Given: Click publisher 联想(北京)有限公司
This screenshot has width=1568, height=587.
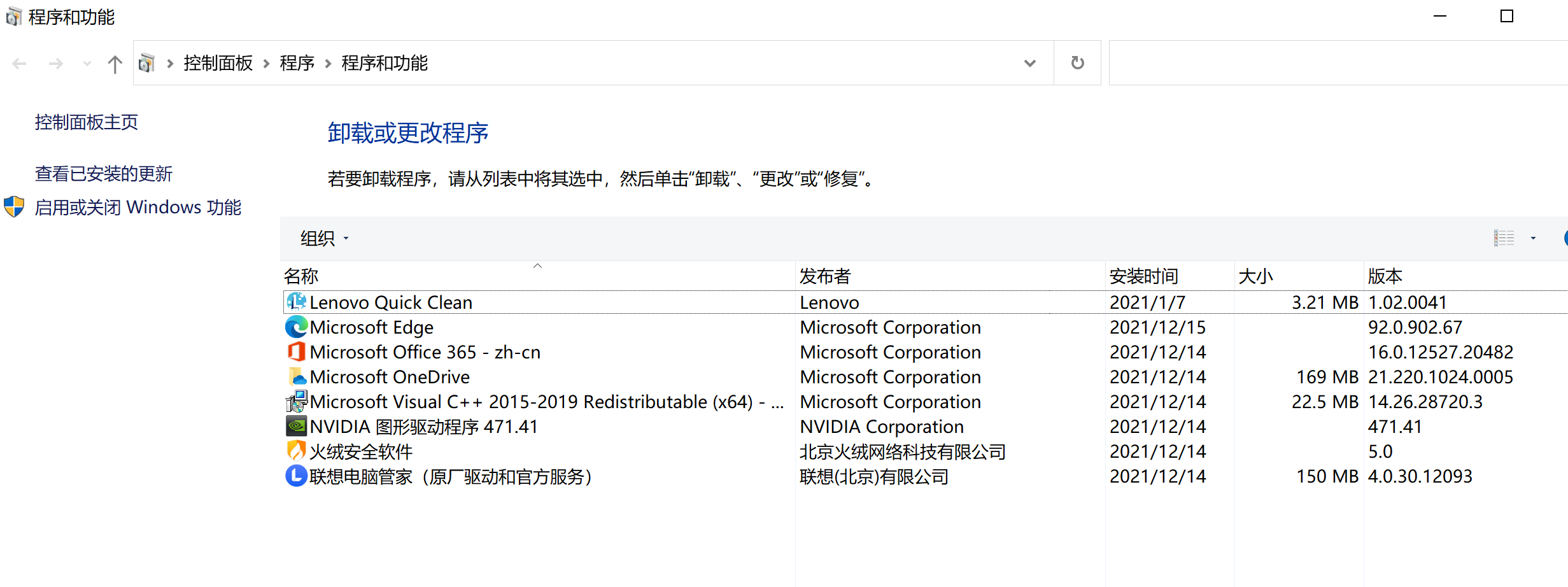Looking at the screenshot, I should coord(874,476).
